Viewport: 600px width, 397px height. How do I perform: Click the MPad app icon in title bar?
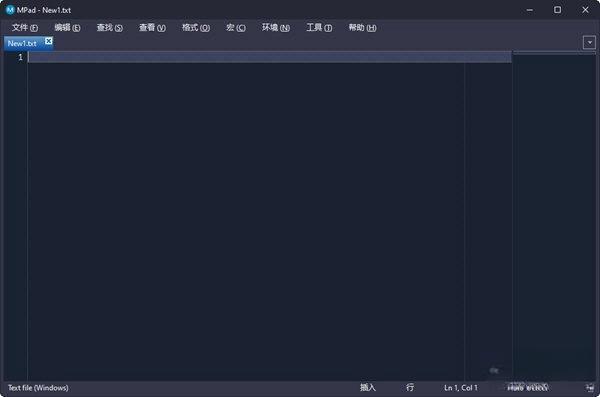(10, 10)
